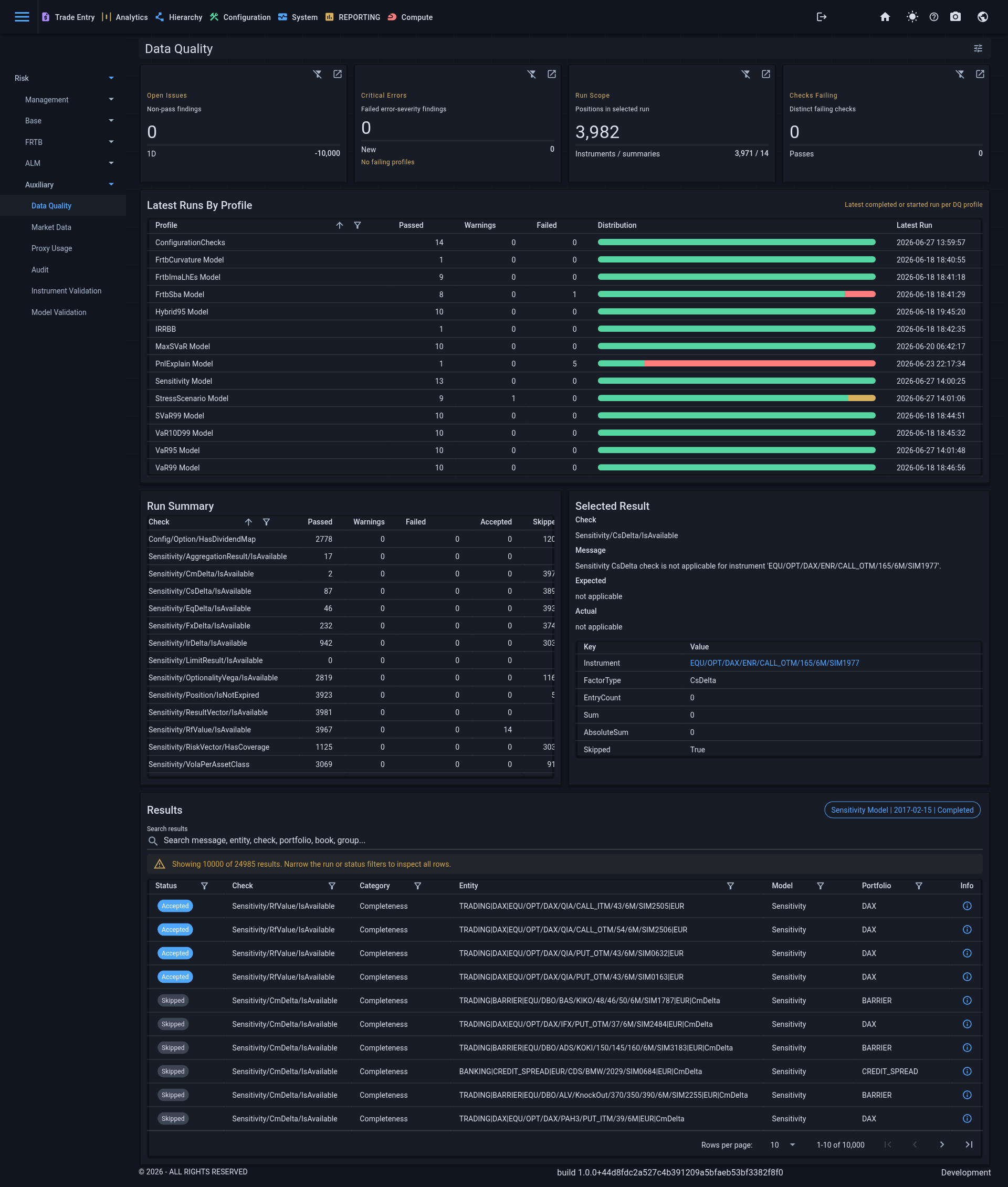Filter the Check column in Run Summary
Screen dimensions: 1008x1187
pyautogui.click(x=266, y=522)
